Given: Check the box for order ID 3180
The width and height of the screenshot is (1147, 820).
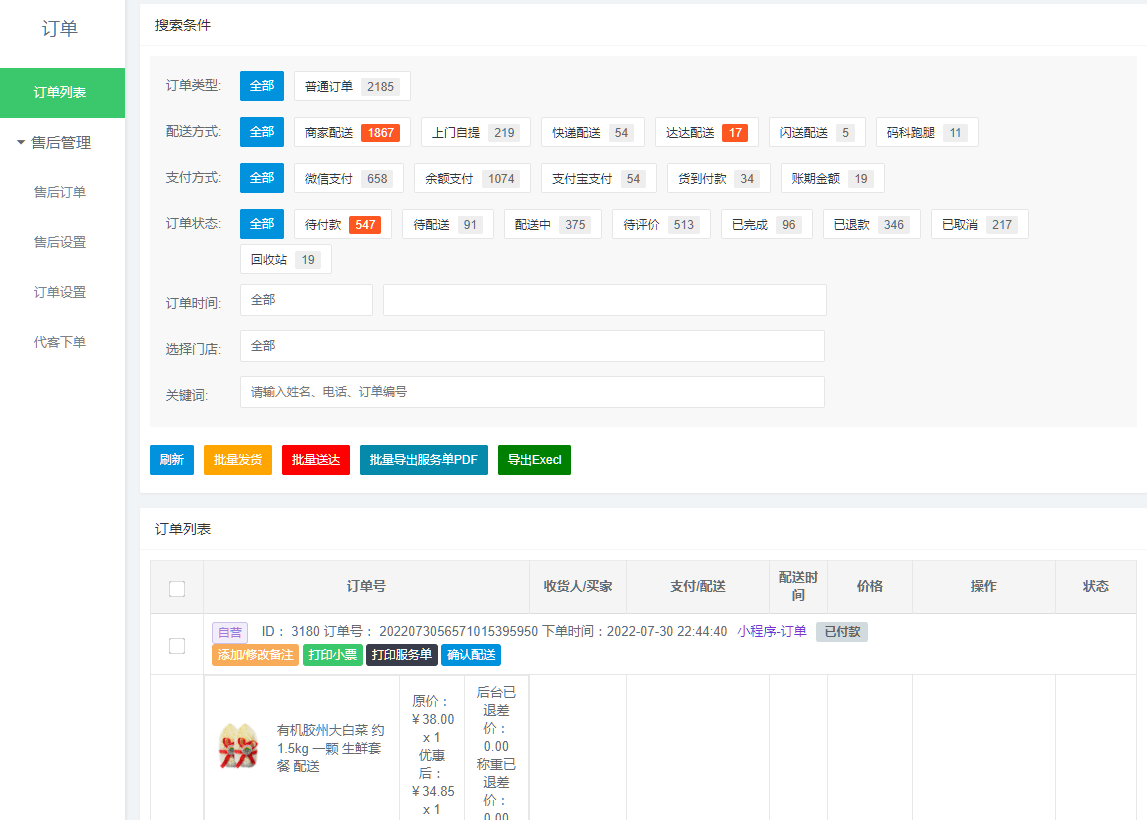Looking at the screenshot, I should 177,646.
